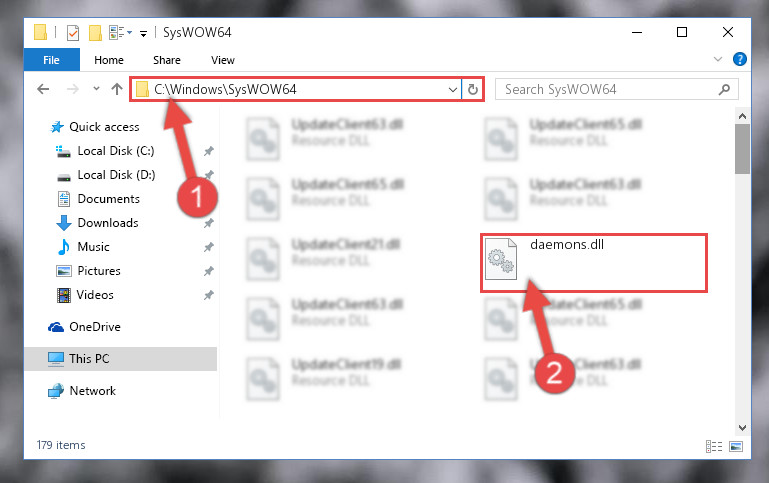This screenshot has height=483, width=769.
Task: Click the Search SysWOW64 input field
Action: pos(608,89)
